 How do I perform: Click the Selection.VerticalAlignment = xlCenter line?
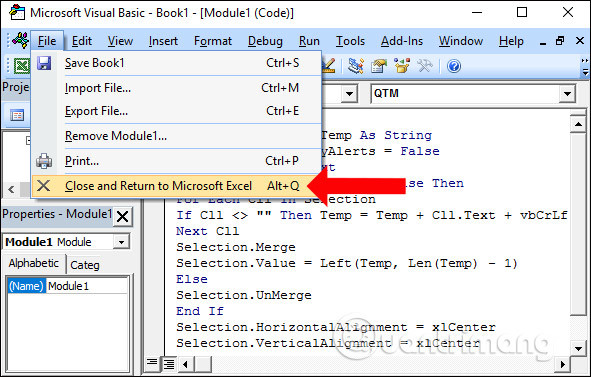click(328, 343)
